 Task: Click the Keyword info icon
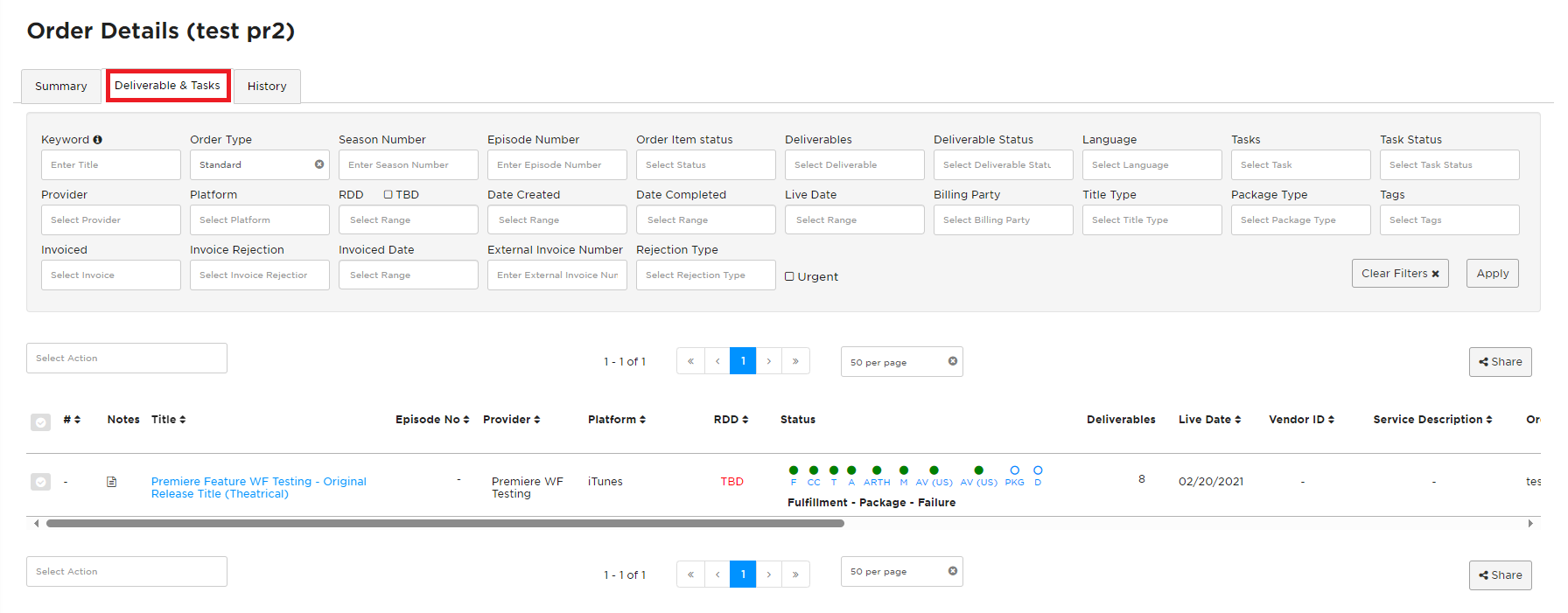97,140
